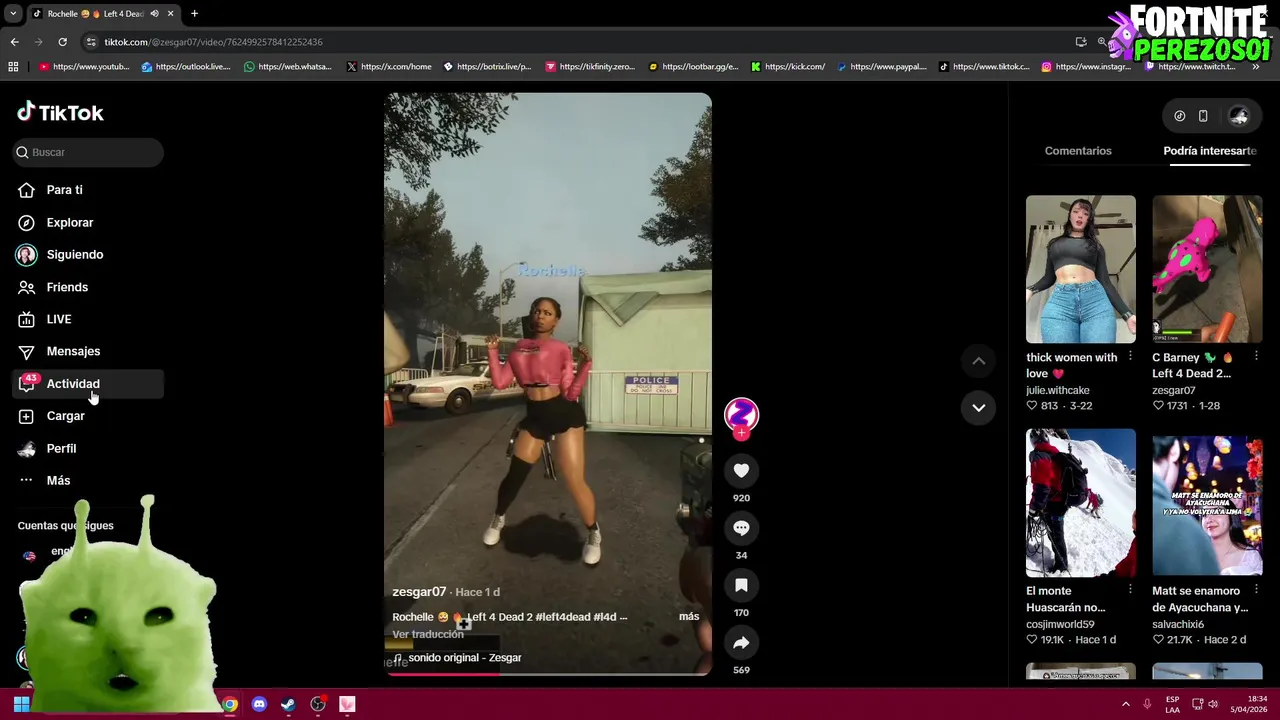Open Discord from taskbar
Image resolution: width=1280 pixels, height=720 pixels.
point(259,704)
